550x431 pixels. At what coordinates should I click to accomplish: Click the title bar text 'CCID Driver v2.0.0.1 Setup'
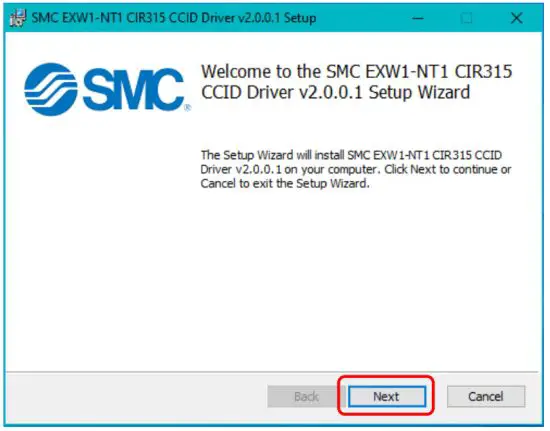click(x=242, y=18)
